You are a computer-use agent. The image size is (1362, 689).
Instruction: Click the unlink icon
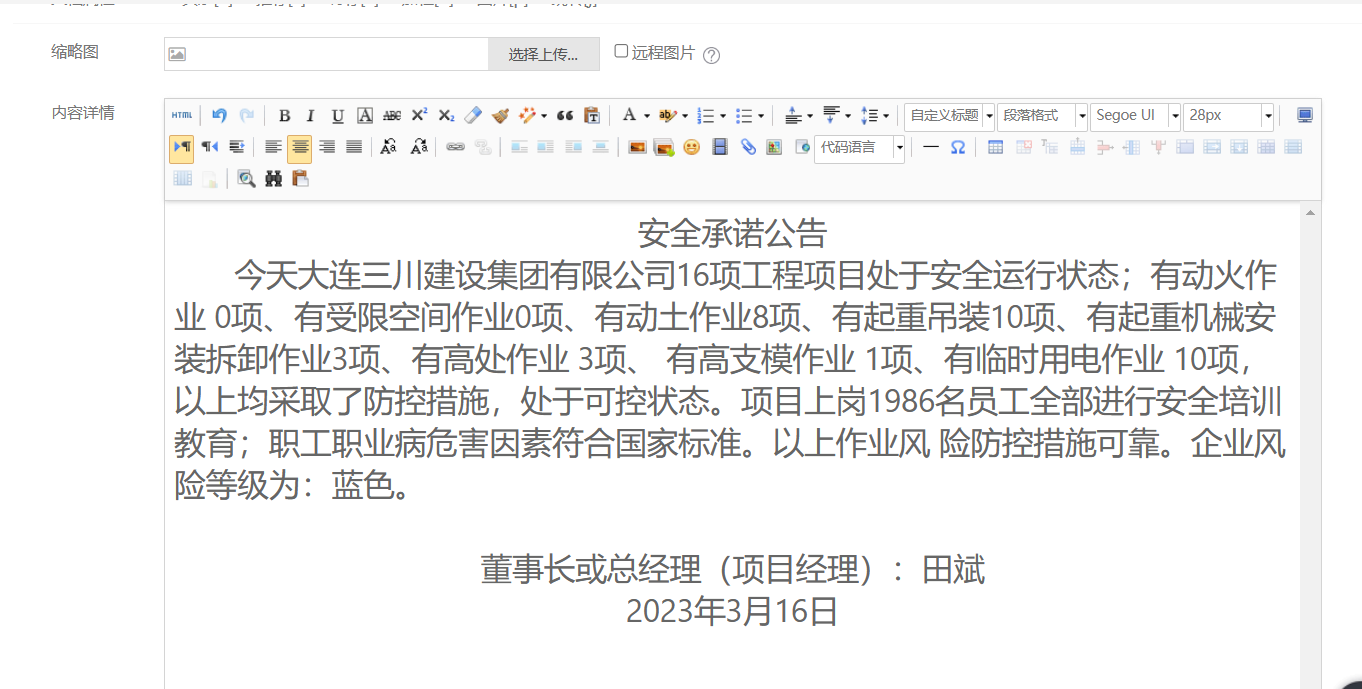click(483, 147)
